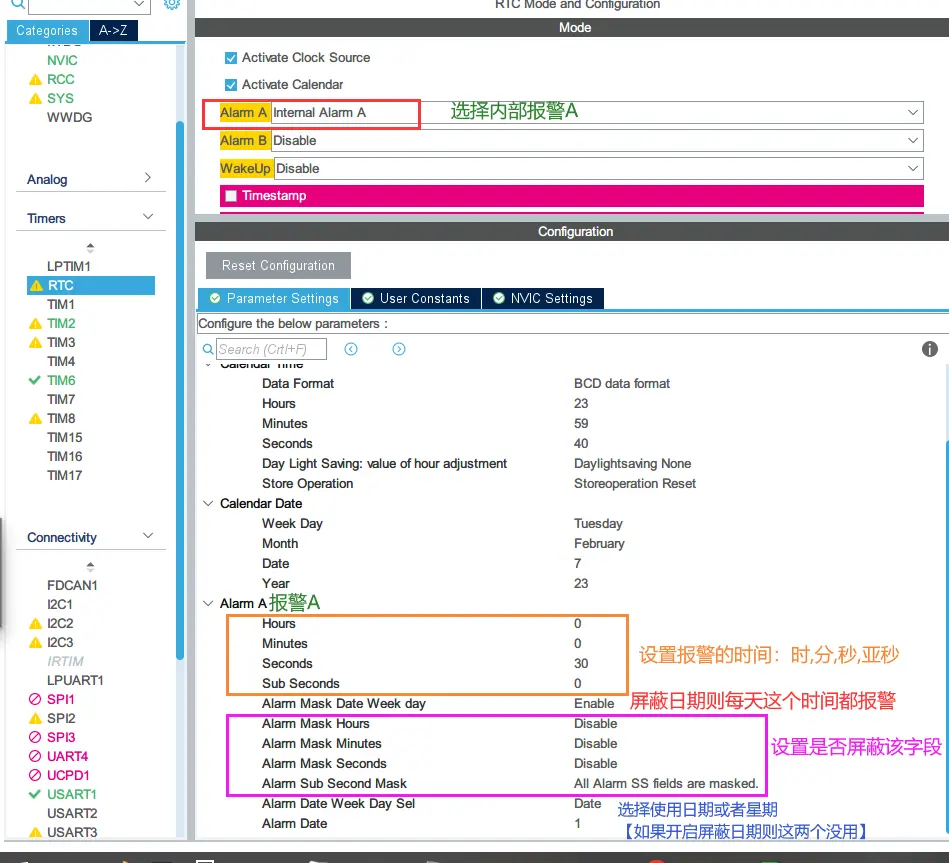This screenshot has width=949, height=863.
Task: Click the magnifier icon beside parameter search
Action: (208, 349)
